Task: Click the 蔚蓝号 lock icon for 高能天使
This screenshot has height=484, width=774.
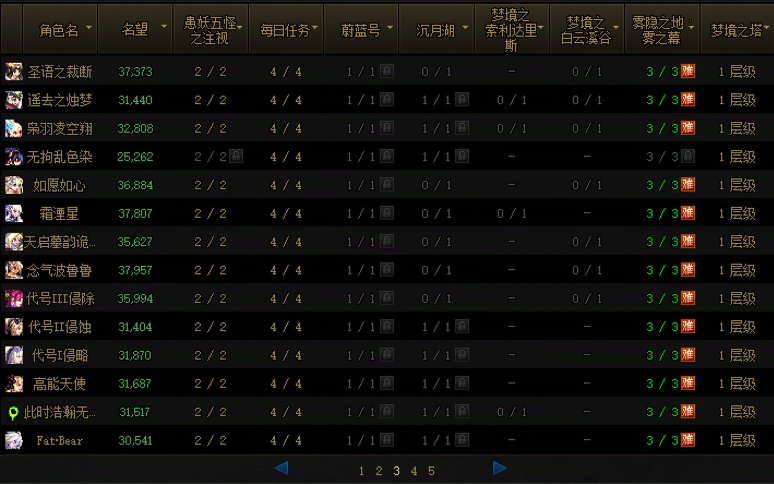Action: pyautogui.click(x=387, y=383)
